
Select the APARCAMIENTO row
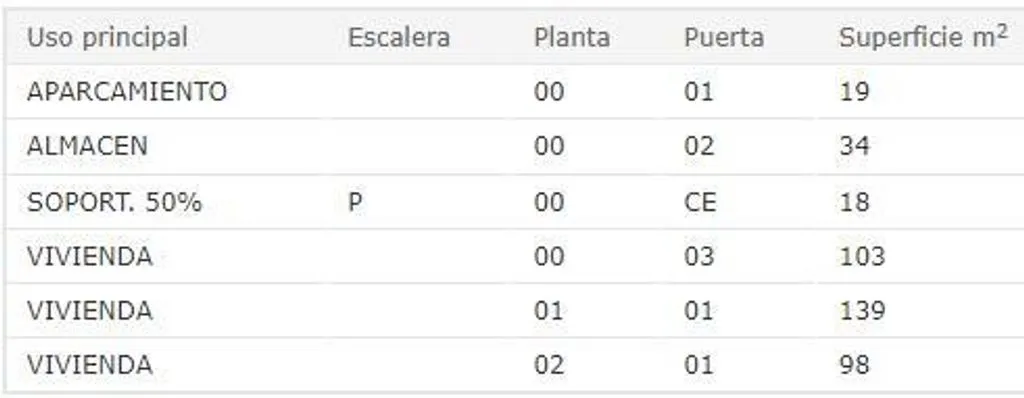515,91
